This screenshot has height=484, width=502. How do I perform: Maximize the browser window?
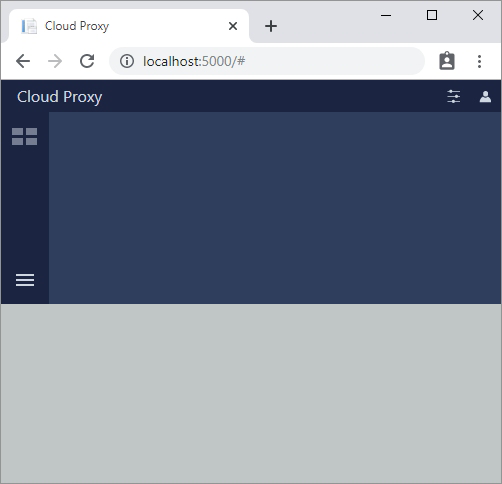click(x=432, y=15)
